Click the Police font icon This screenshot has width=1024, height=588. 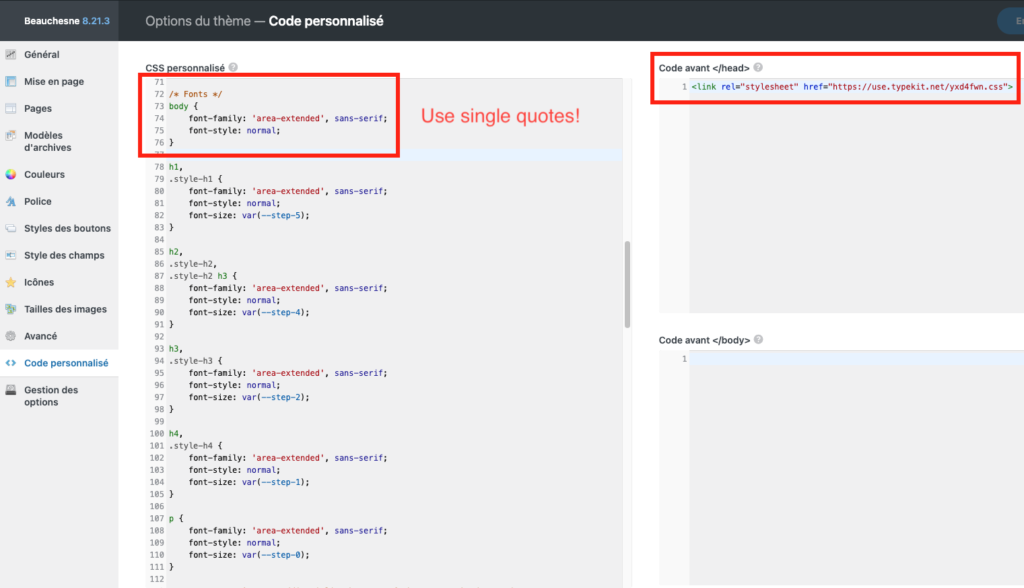11,201
